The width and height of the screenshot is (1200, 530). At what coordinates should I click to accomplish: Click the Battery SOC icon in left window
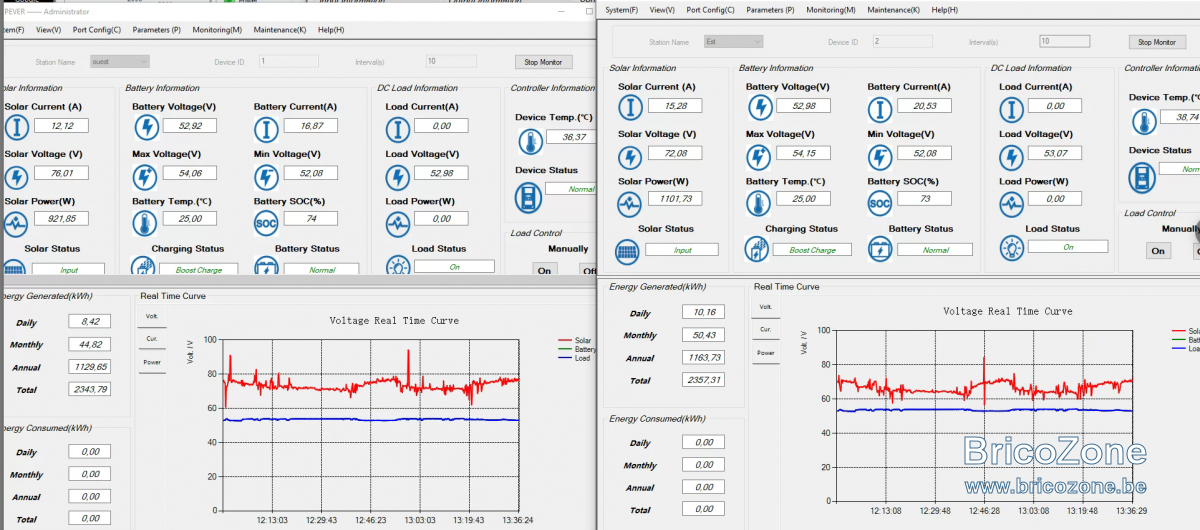point(266,223)
